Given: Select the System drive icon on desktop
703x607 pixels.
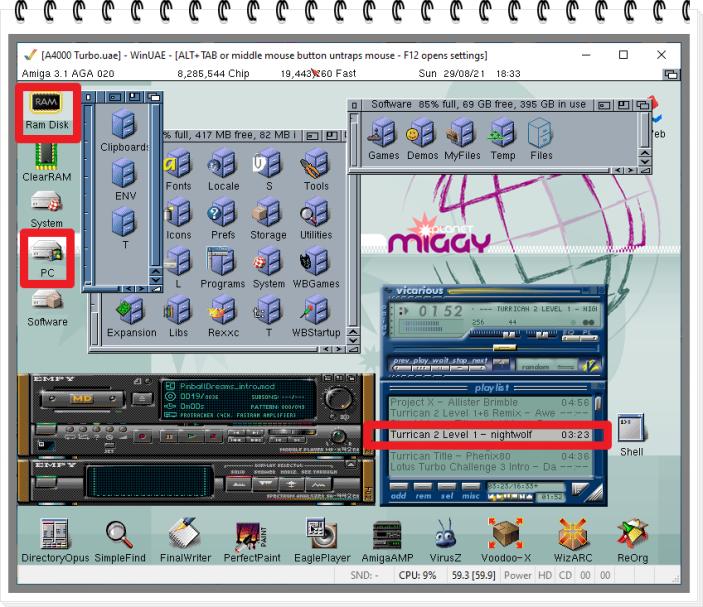Looking at the screenshot, I should [47, 209].
